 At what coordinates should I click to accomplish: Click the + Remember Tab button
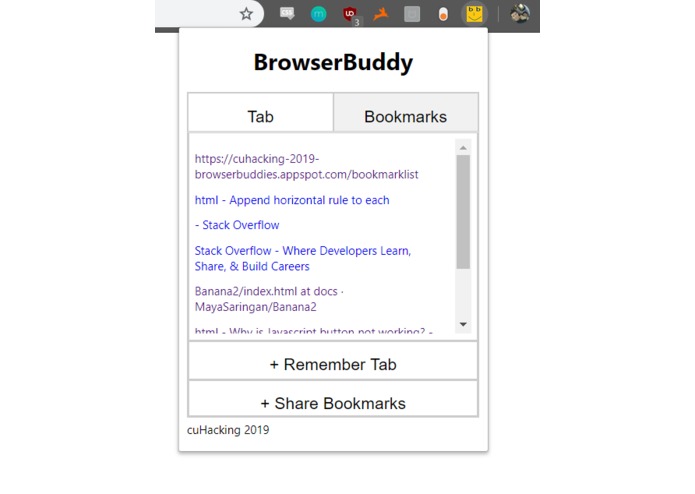333,361
